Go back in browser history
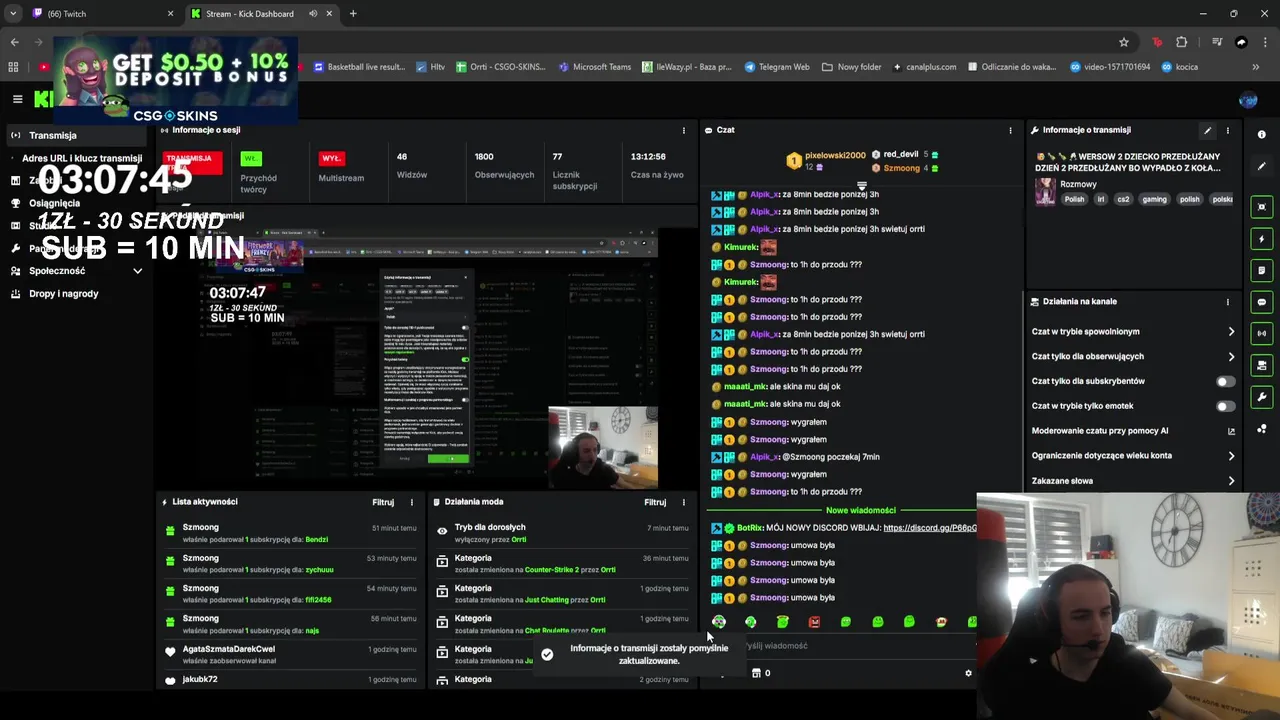Image resolution: width=1280 pixels, height=720 pixels. tap(14, 42)
